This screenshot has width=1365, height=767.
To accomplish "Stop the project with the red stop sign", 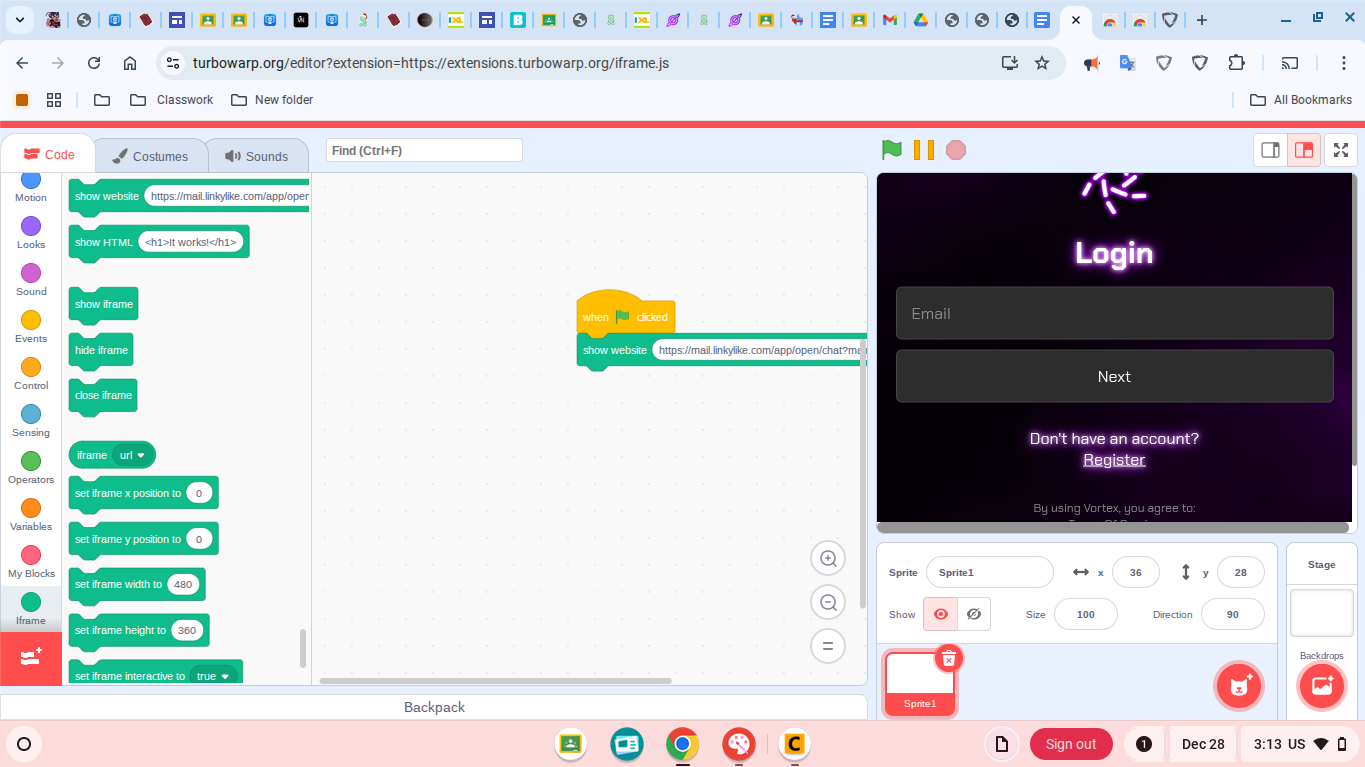I will click(956, 150).
